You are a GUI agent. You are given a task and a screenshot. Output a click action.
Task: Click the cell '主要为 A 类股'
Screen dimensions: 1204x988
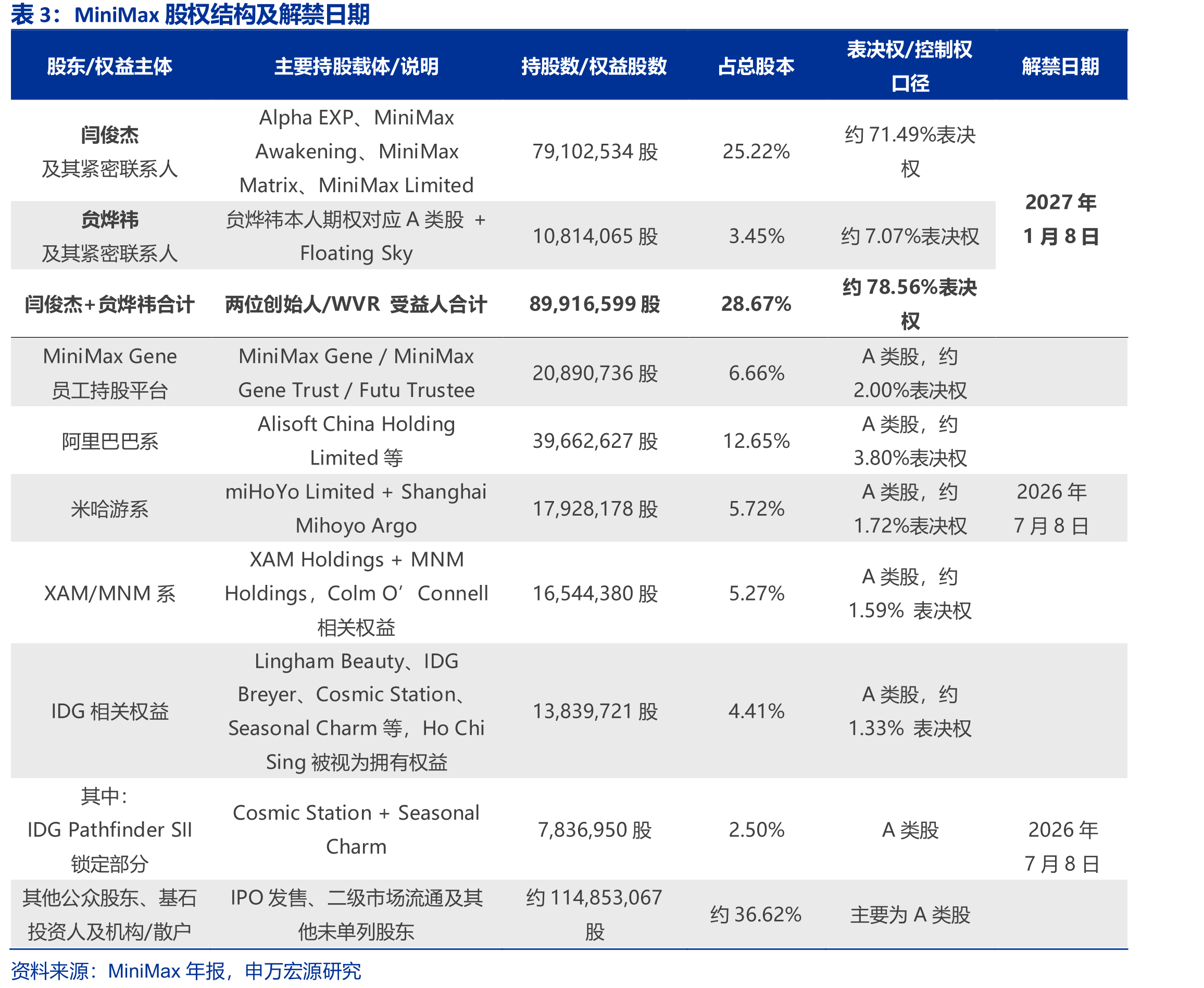click(910, 915)
